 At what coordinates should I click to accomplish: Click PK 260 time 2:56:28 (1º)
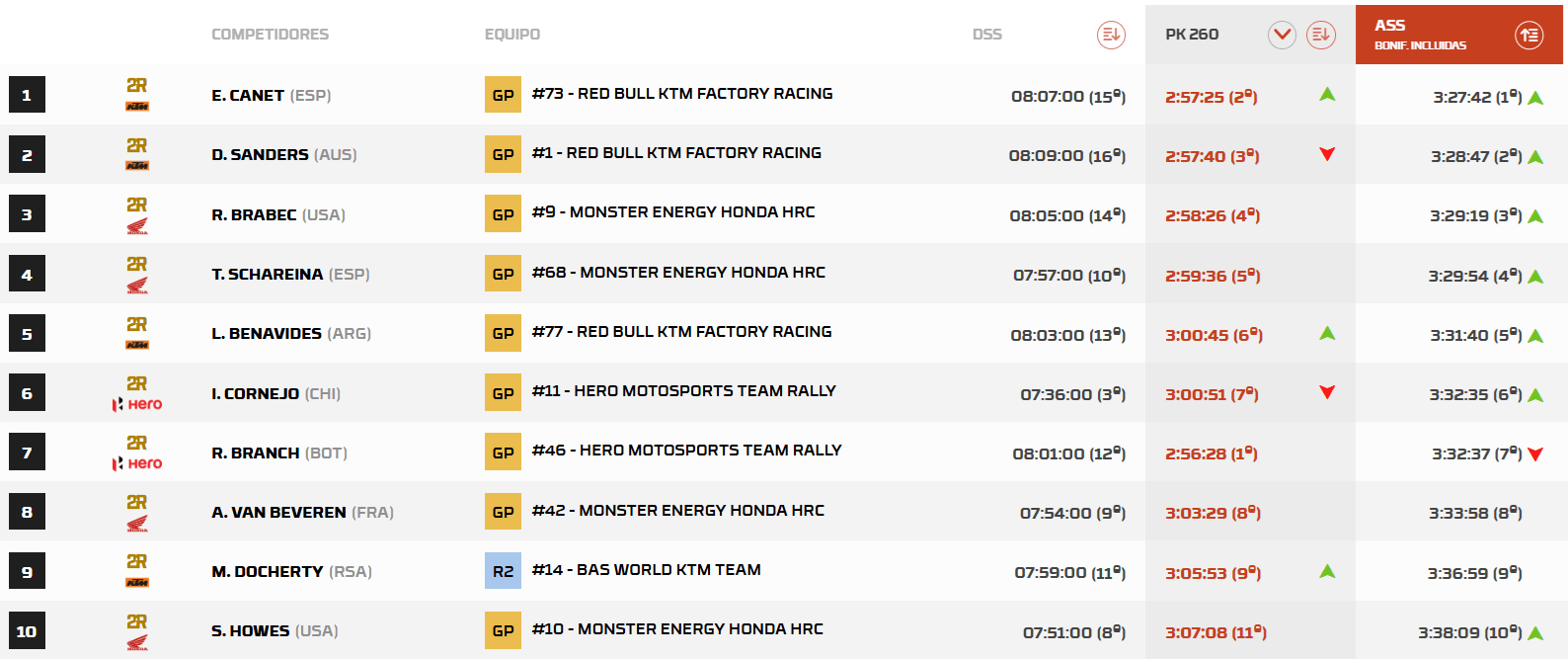coord(1212,453)
